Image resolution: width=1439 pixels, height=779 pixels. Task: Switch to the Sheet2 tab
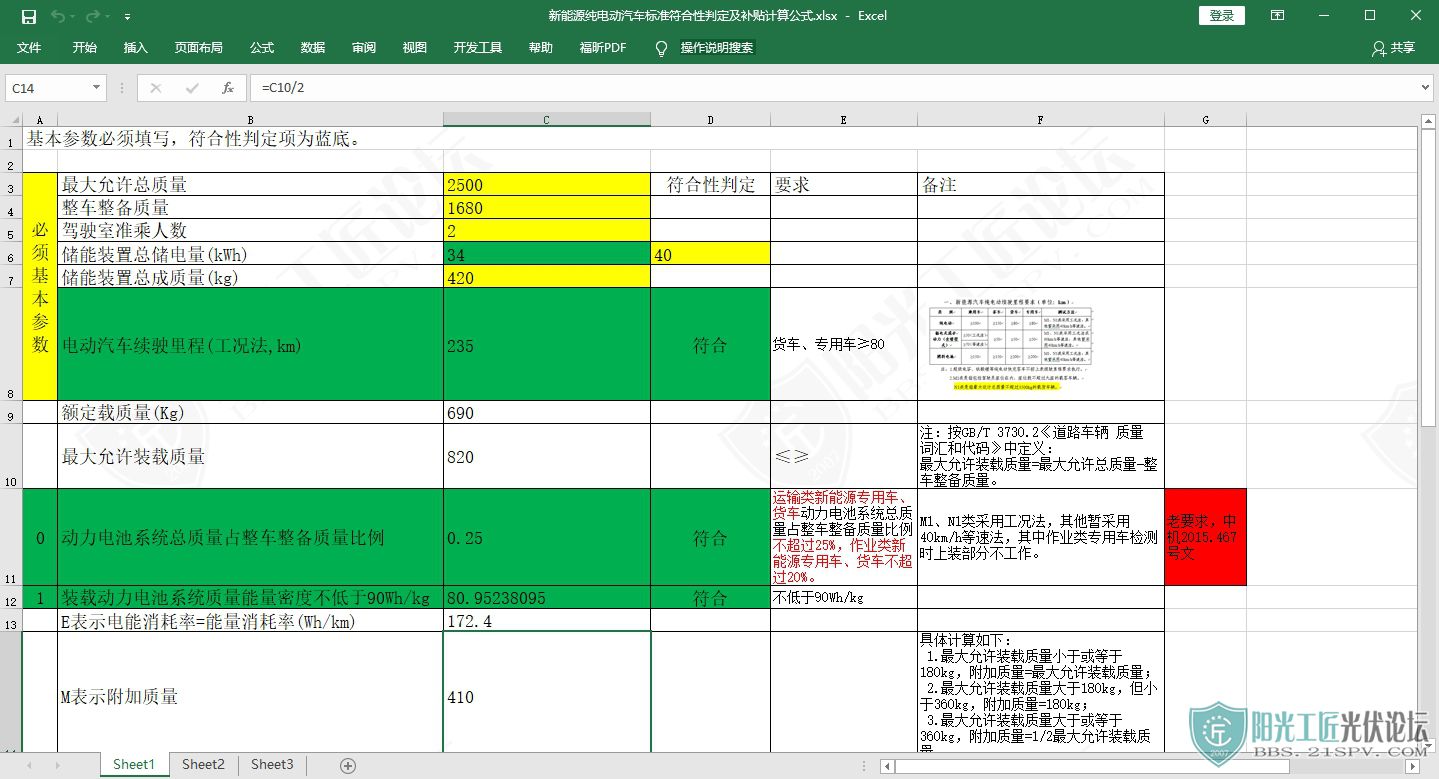tap(203, 764)
